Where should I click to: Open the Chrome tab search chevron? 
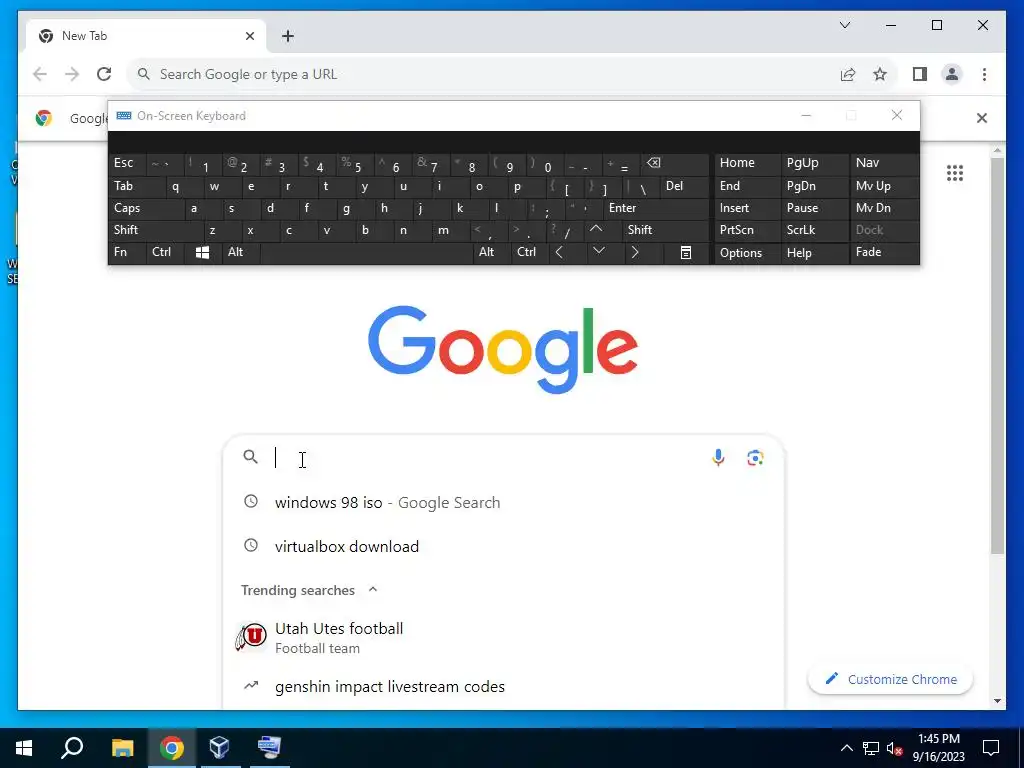[x=844, y=25]
